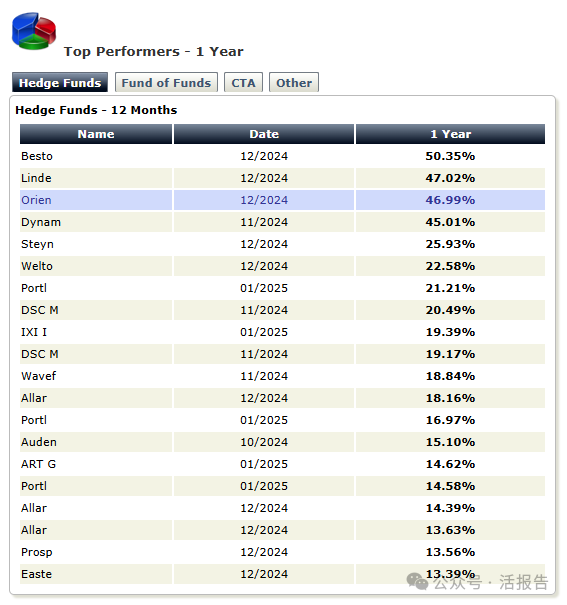The width and height of the screenshot is (567, 605).
Task: Open the Fund of Funds tab
Action: point(166,82)
